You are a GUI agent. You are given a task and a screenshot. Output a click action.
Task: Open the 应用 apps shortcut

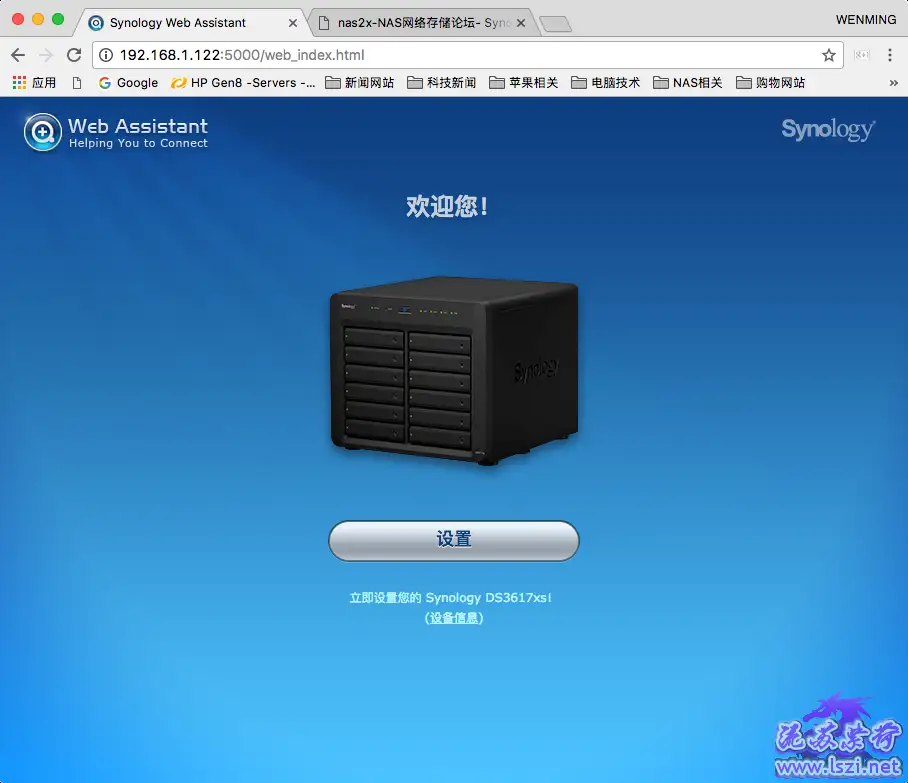tap(35, 83)
